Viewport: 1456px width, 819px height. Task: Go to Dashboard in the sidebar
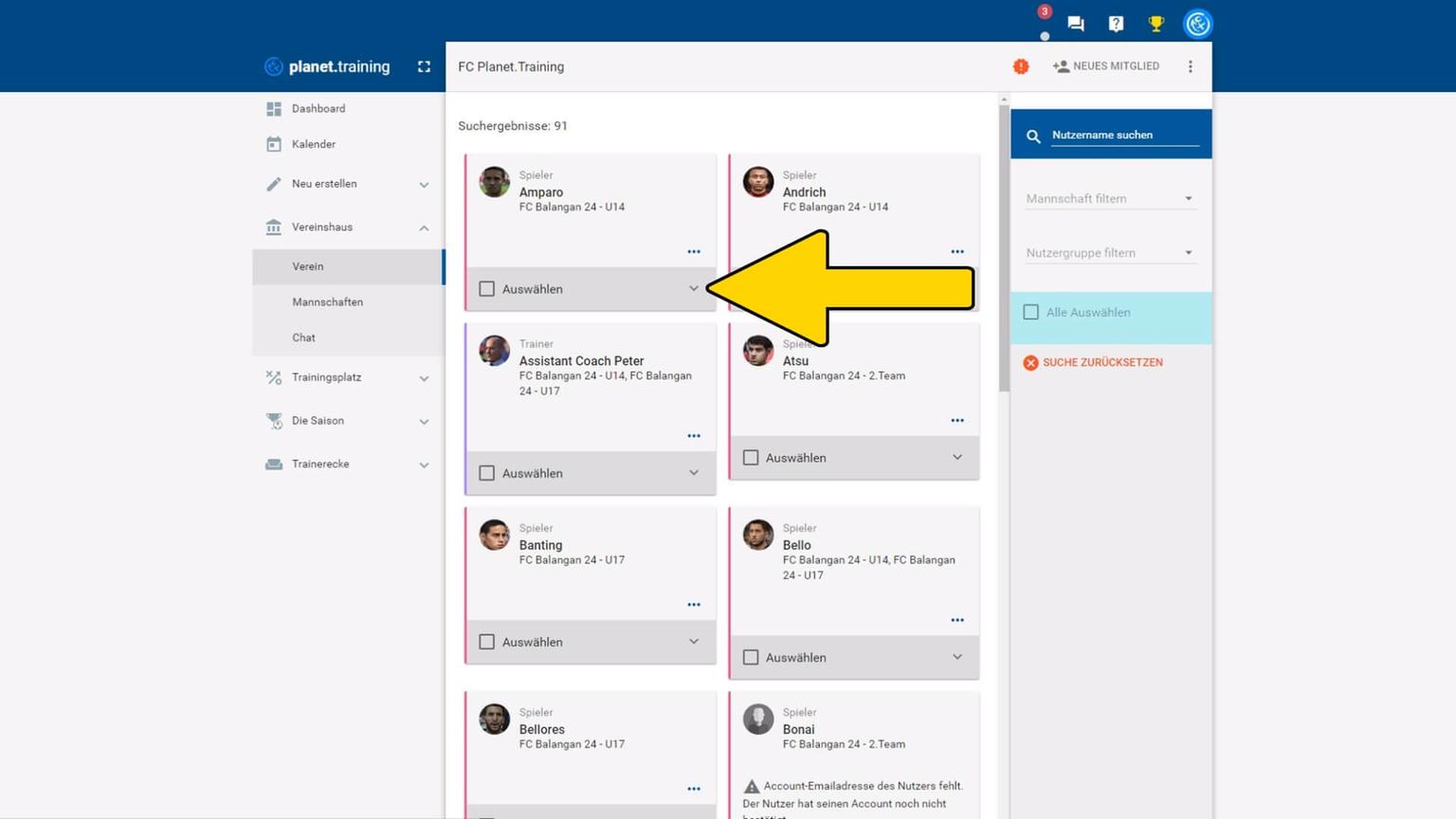pos(318,109)
